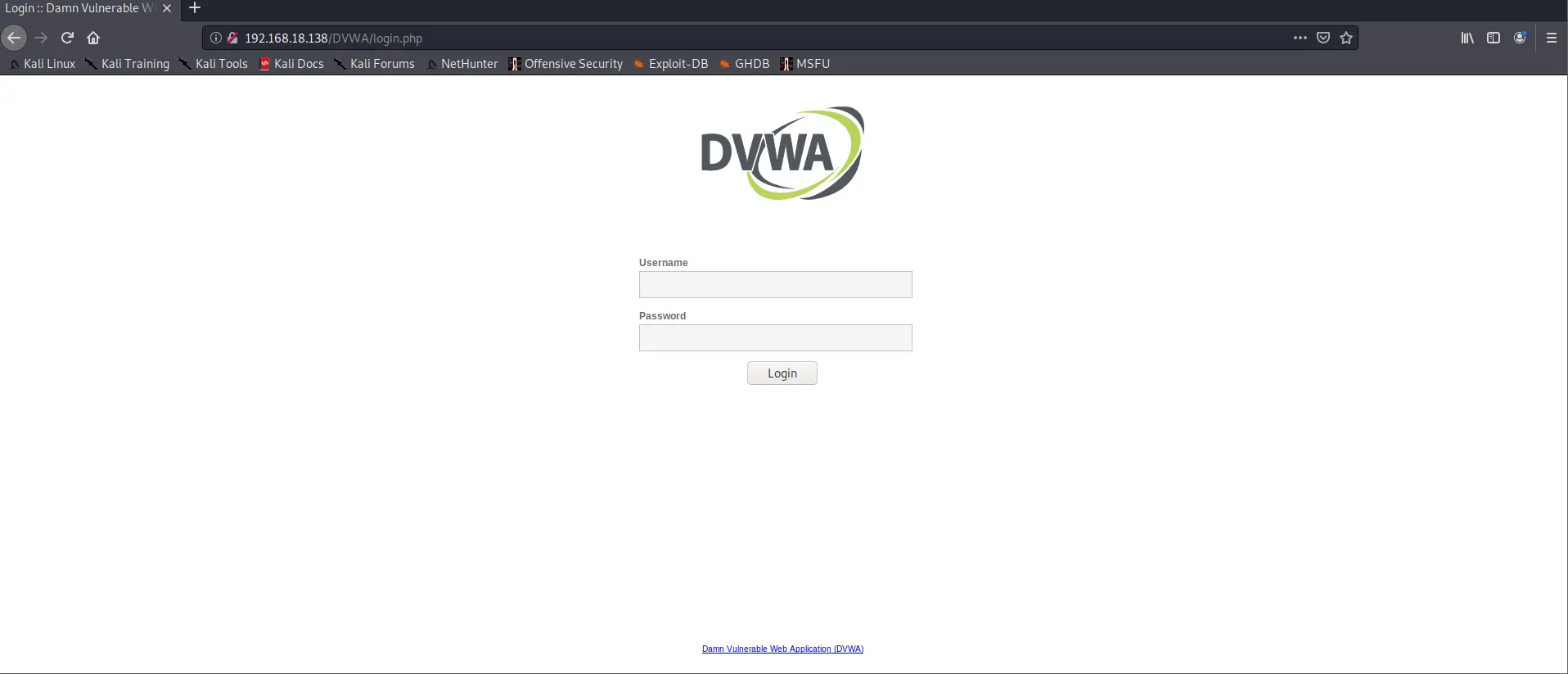This screenshot has width=1568, height=674.
Task: Open a new tab with plus button
Action: tap(195, 8)
